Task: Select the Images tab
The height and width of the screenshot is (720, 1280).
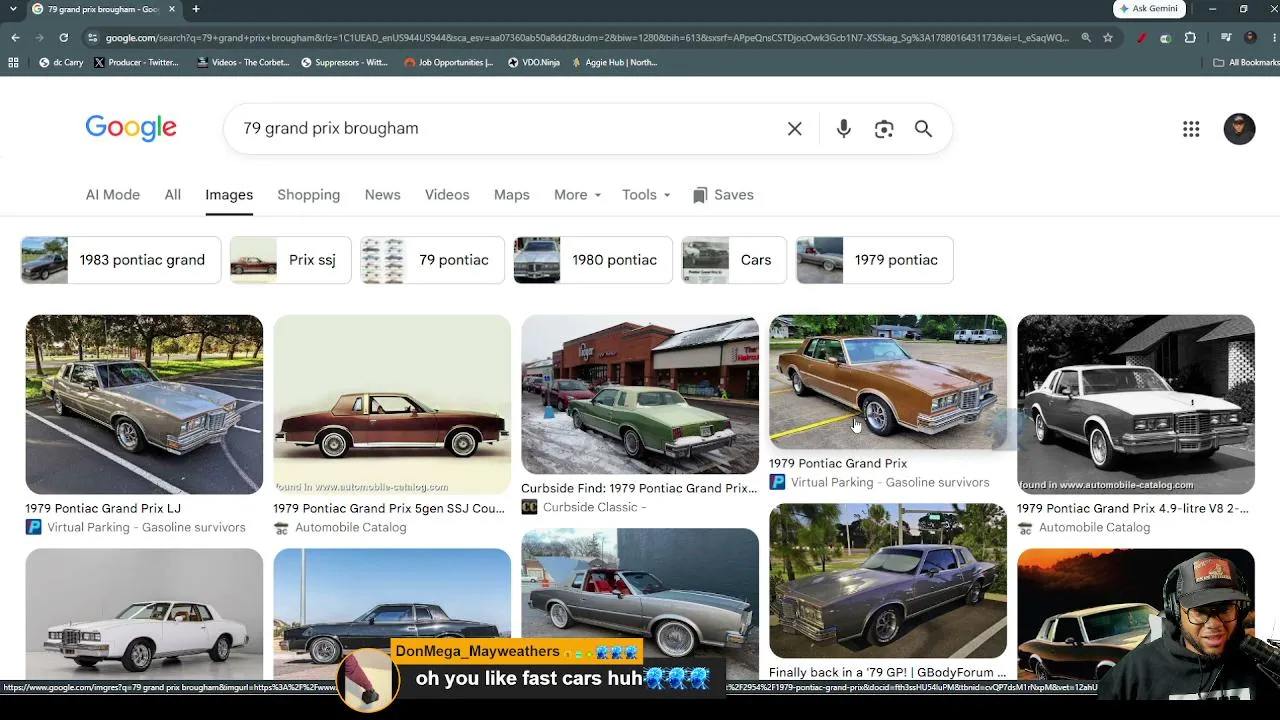Action: [229, 195]
